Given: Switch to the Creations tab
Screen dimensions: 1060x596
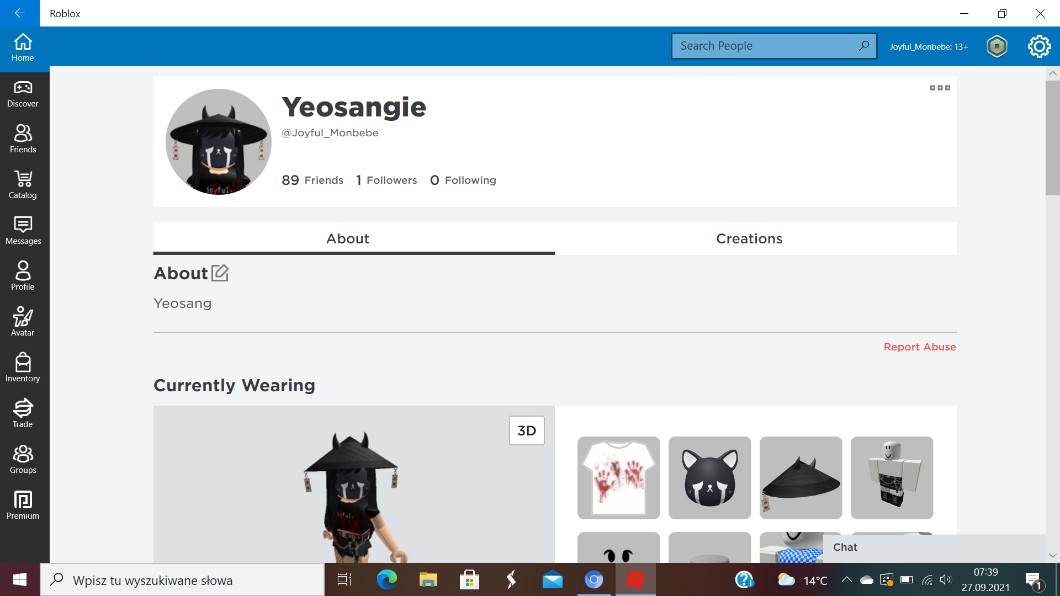Looking at the screenshot, I should [749, 238].
